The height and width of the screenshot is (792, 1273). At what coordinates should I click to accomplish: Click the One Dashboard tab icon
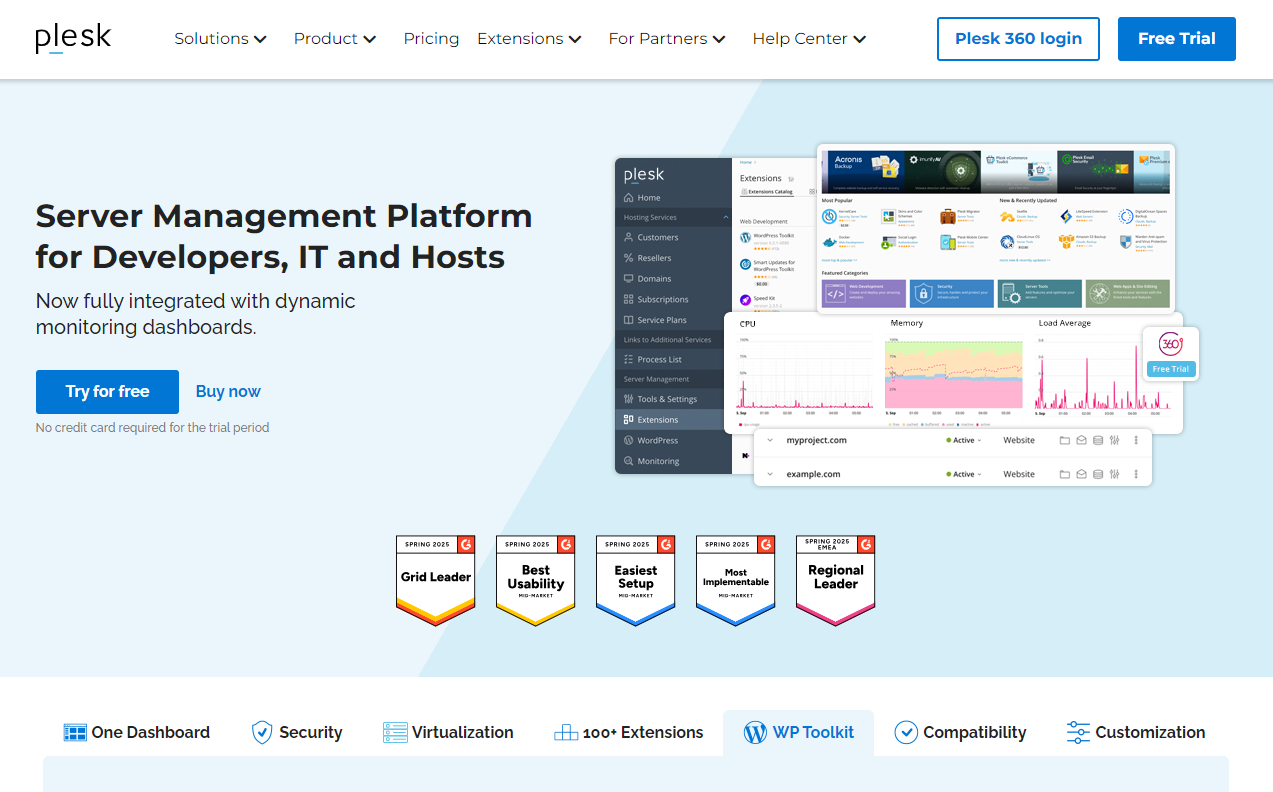(75, 733)
